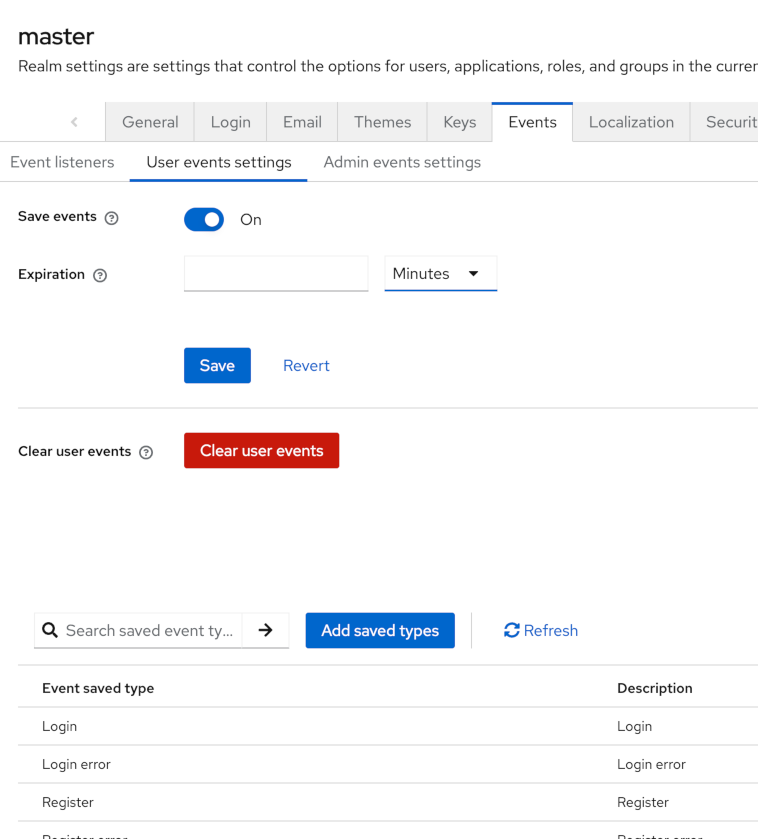Viewport: 758px width, 839px height.
Task: Select the Events tab
Action: pyautogui.click(x=532, y=122)
